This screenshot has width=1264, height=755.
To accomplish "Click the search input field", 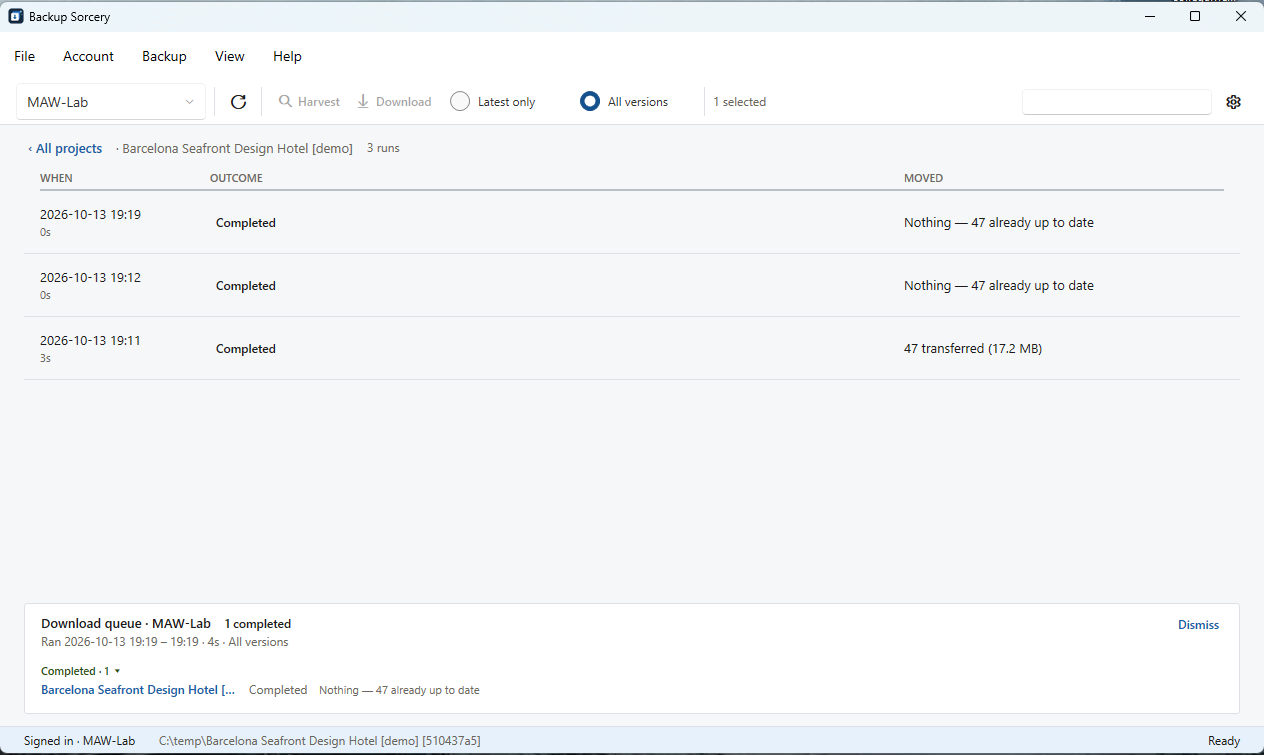I will (x=1117, y=102).
